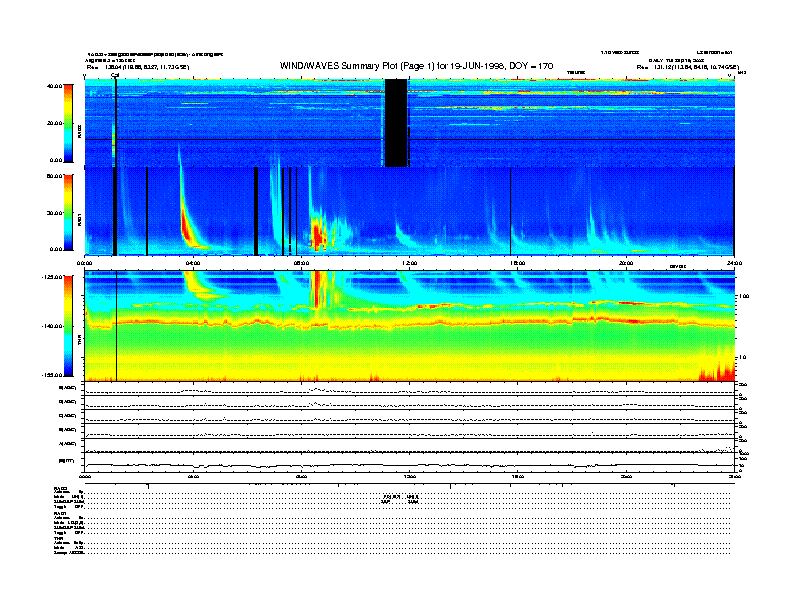Viewport: 792px width, 612px height.
Task: Click the RAD1 panel color scale bar
Action: [68, 212]
